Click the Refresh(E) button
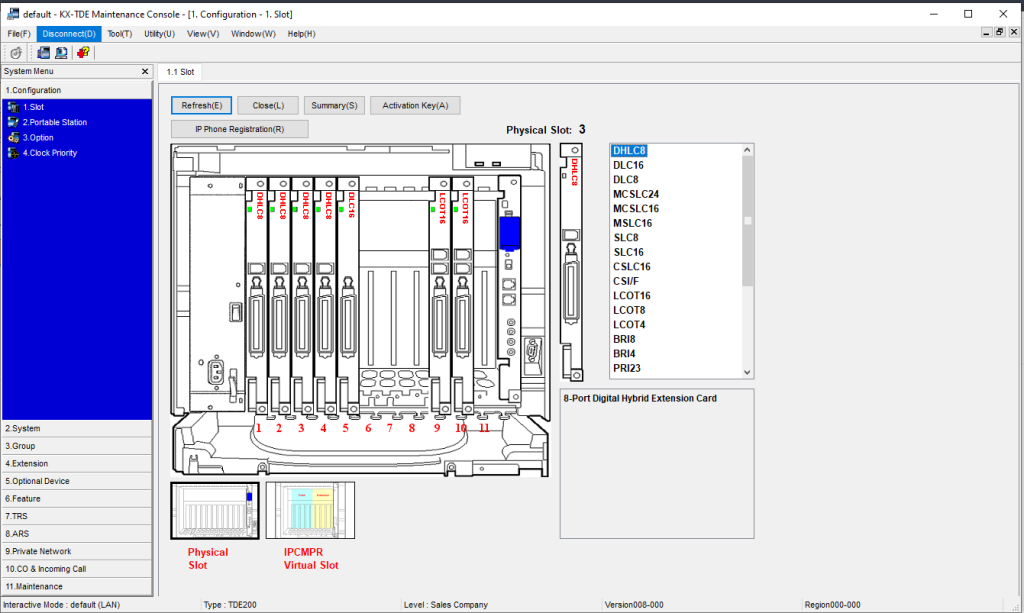Image resolution: width=1024 pixels, height=613 pixels. click(202, 105)
